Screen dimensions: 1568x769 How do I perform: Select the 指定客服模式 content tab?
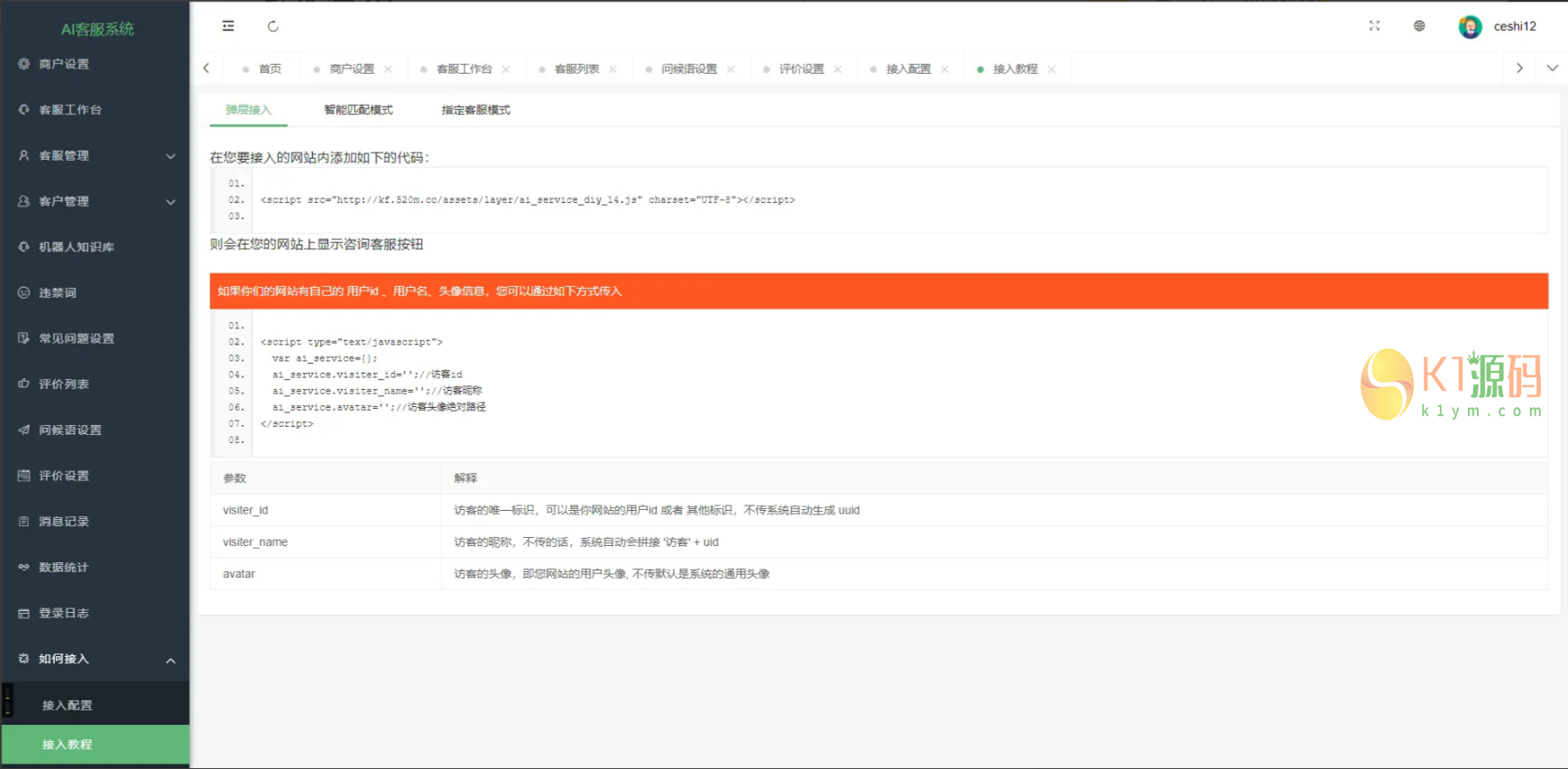(475, 110)
